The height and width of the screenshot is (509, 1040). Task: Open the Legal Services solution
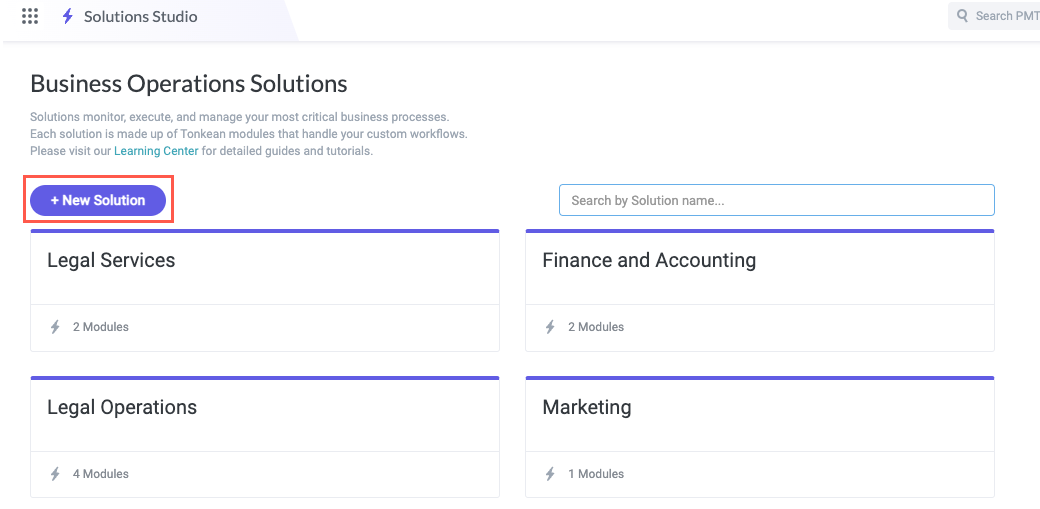click(x=111, y=260)
